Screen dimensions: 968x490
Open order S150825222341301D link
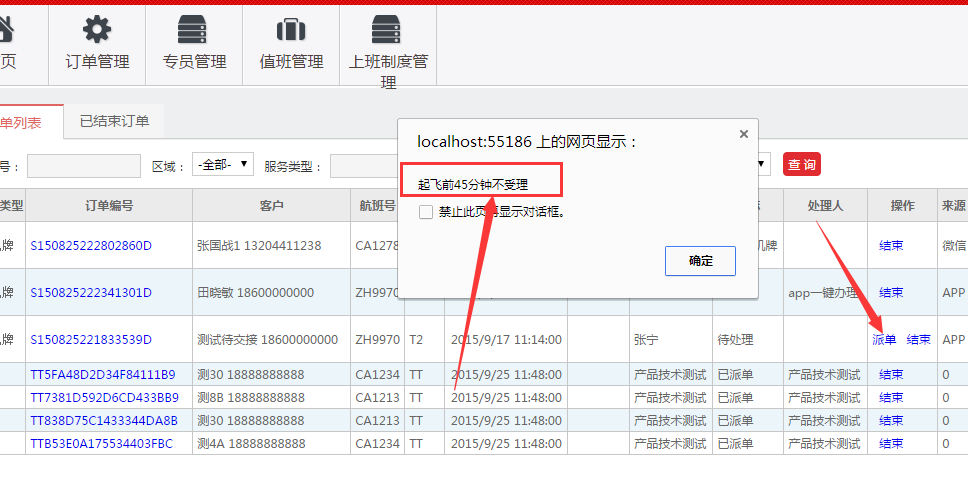(91, 293)
